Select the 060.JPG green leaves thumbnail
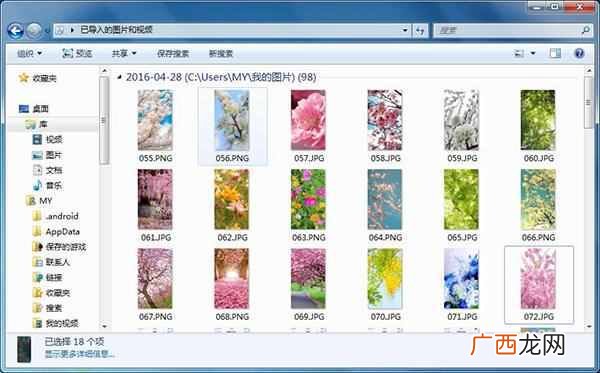Viewport: 600px width, 373px height. pos(538,120)
